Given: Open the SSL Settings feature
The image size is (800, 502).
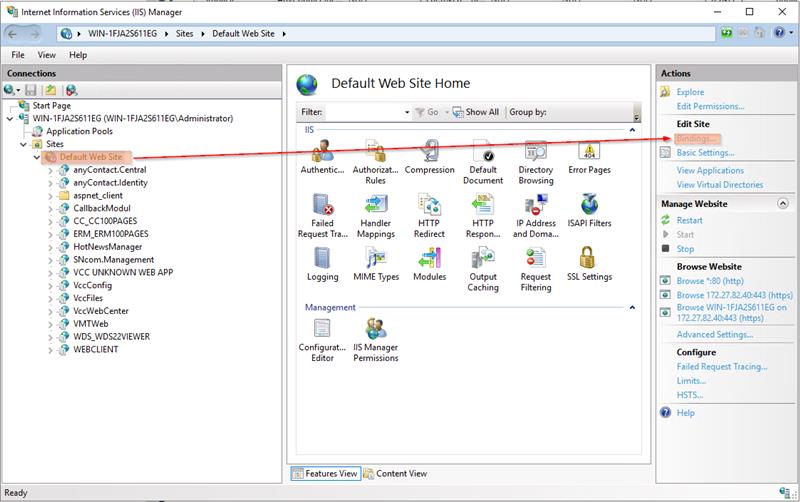Looking at the screenshot, I should click(x=589, y=260).
